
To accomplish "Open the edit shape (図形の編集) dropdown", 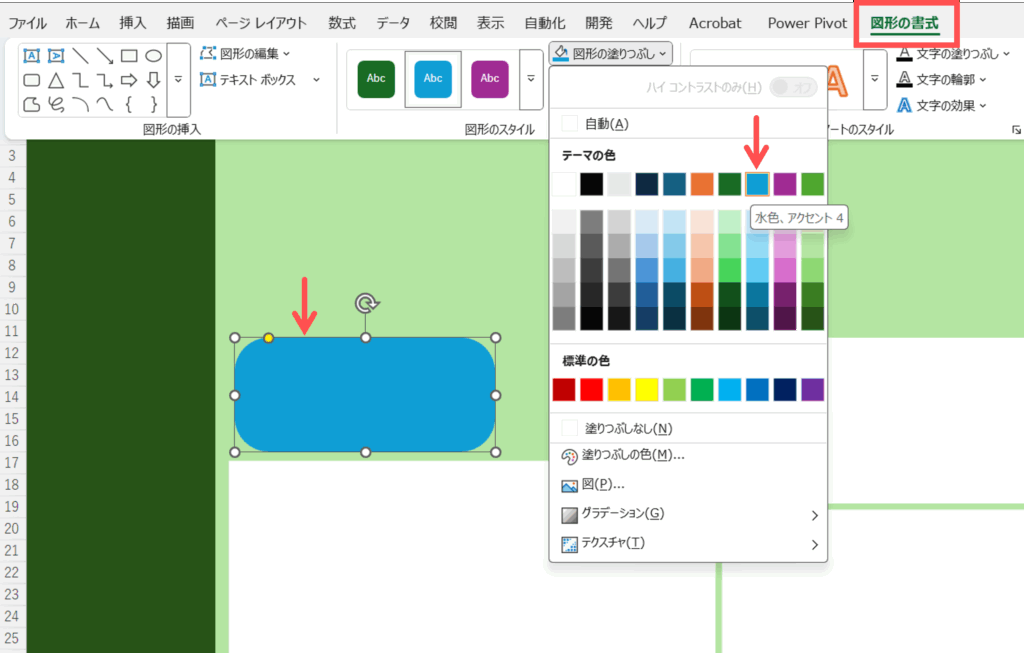I will tap(246, 53).
